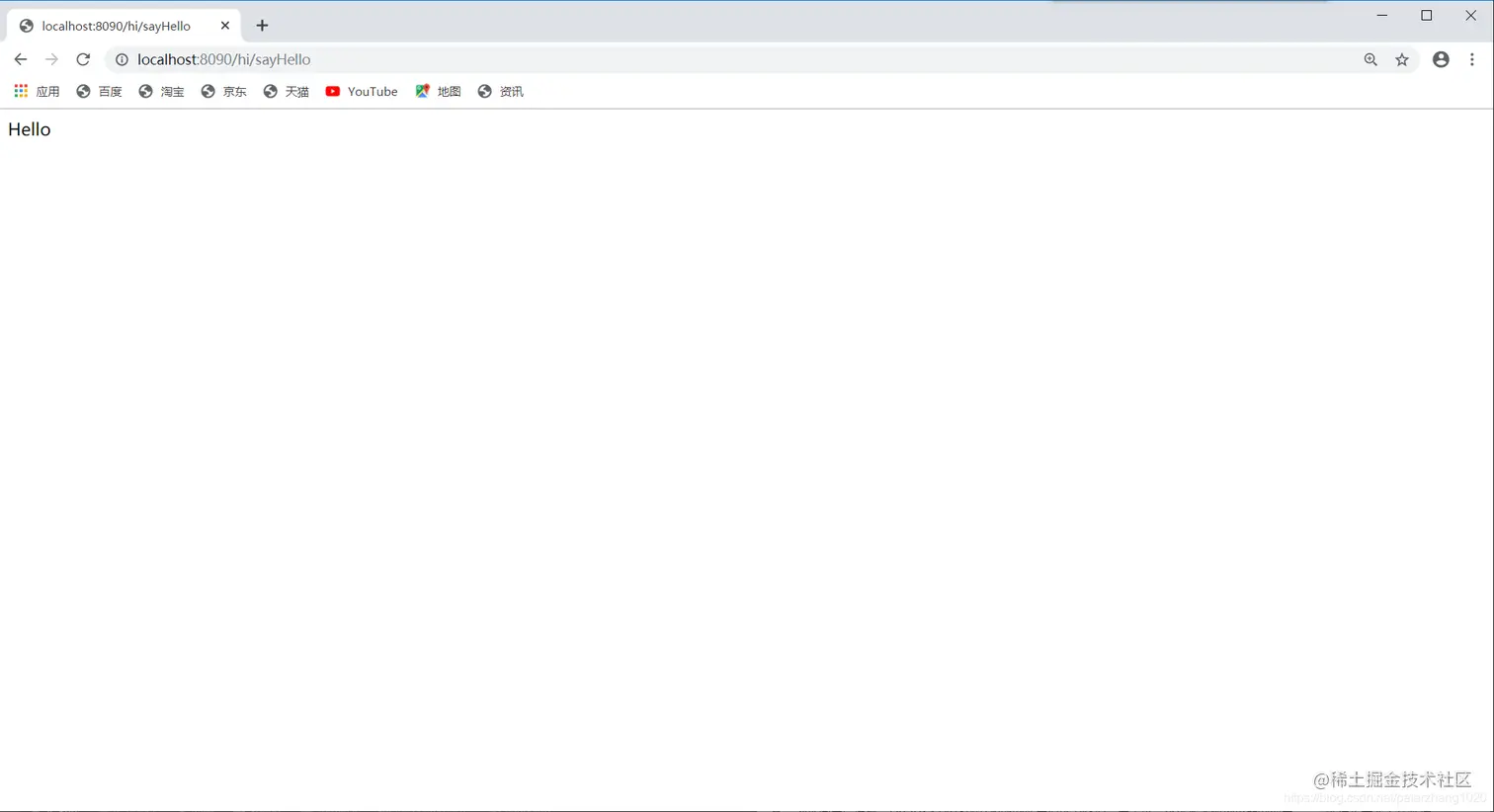Reload the localhost page
The width and height of the screenshot is (1494, 812).
tap(83, 59)
